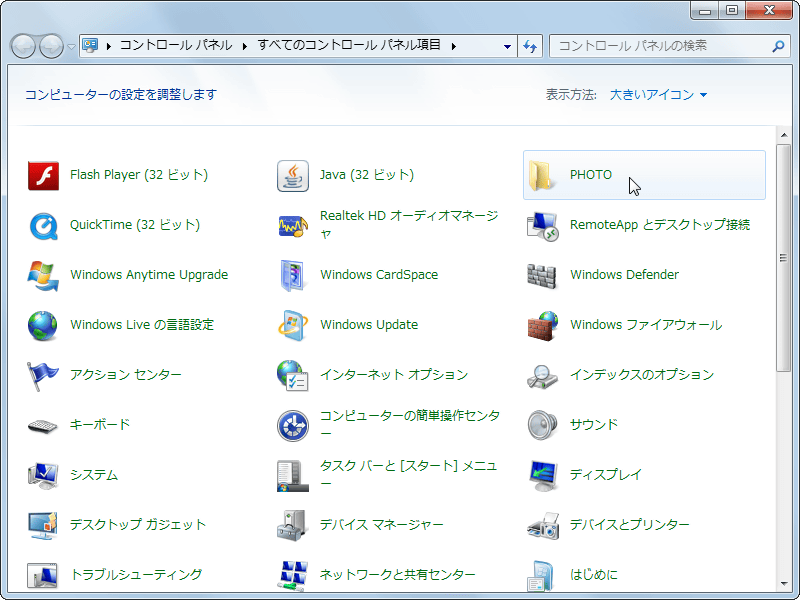This screenshot has width=800, height=600.
Task: Expand arrow after コントロール パネル breadcrumb
Action: (245, 46)
